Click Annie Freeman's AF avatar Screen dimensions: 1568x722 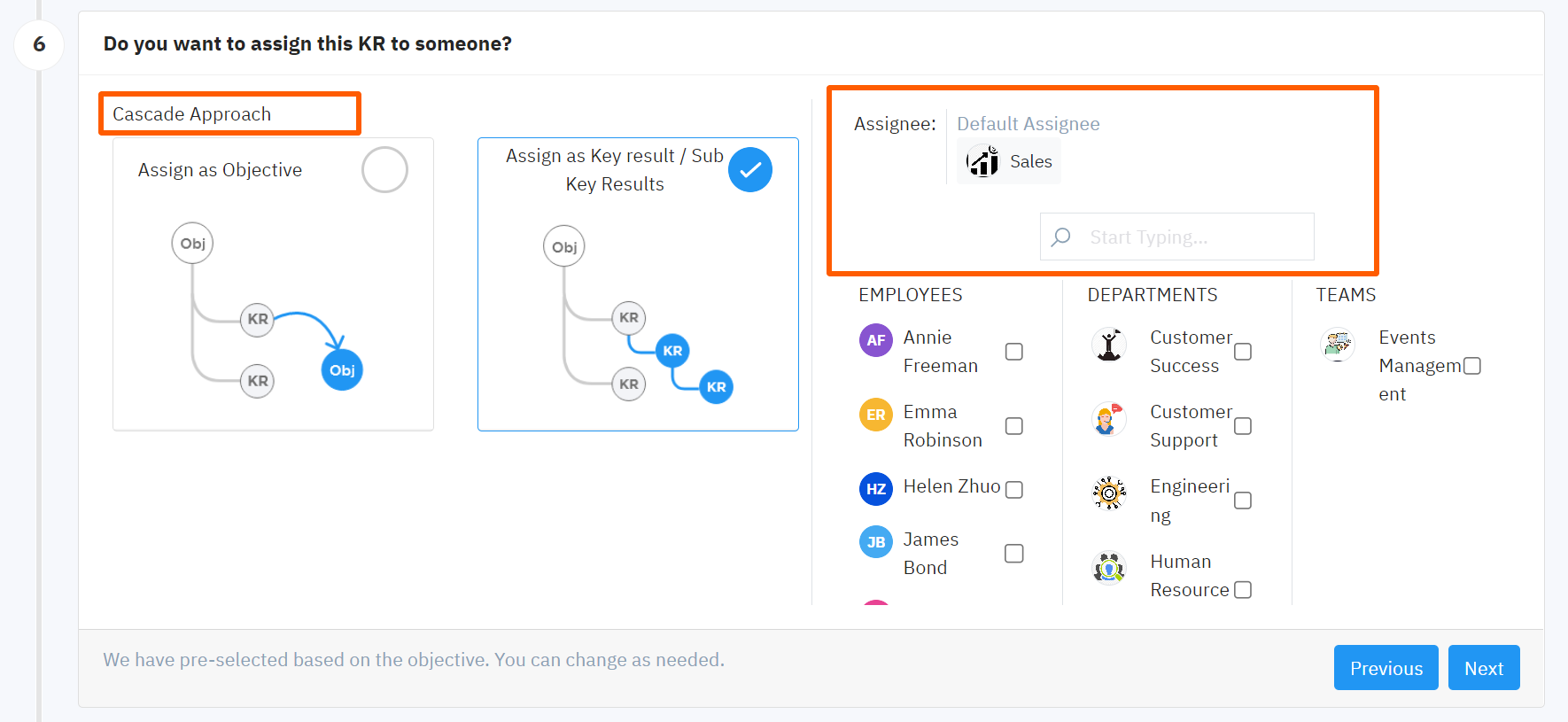point(875,340)
